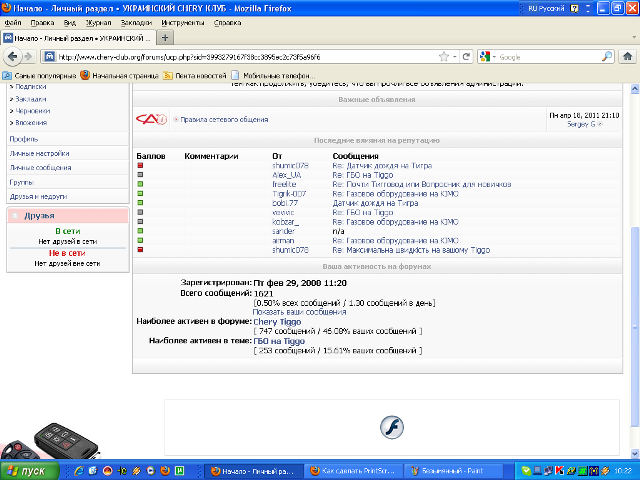Click the Google search input field
Viewport: 640px width, 480px height.
pos(549,57)
